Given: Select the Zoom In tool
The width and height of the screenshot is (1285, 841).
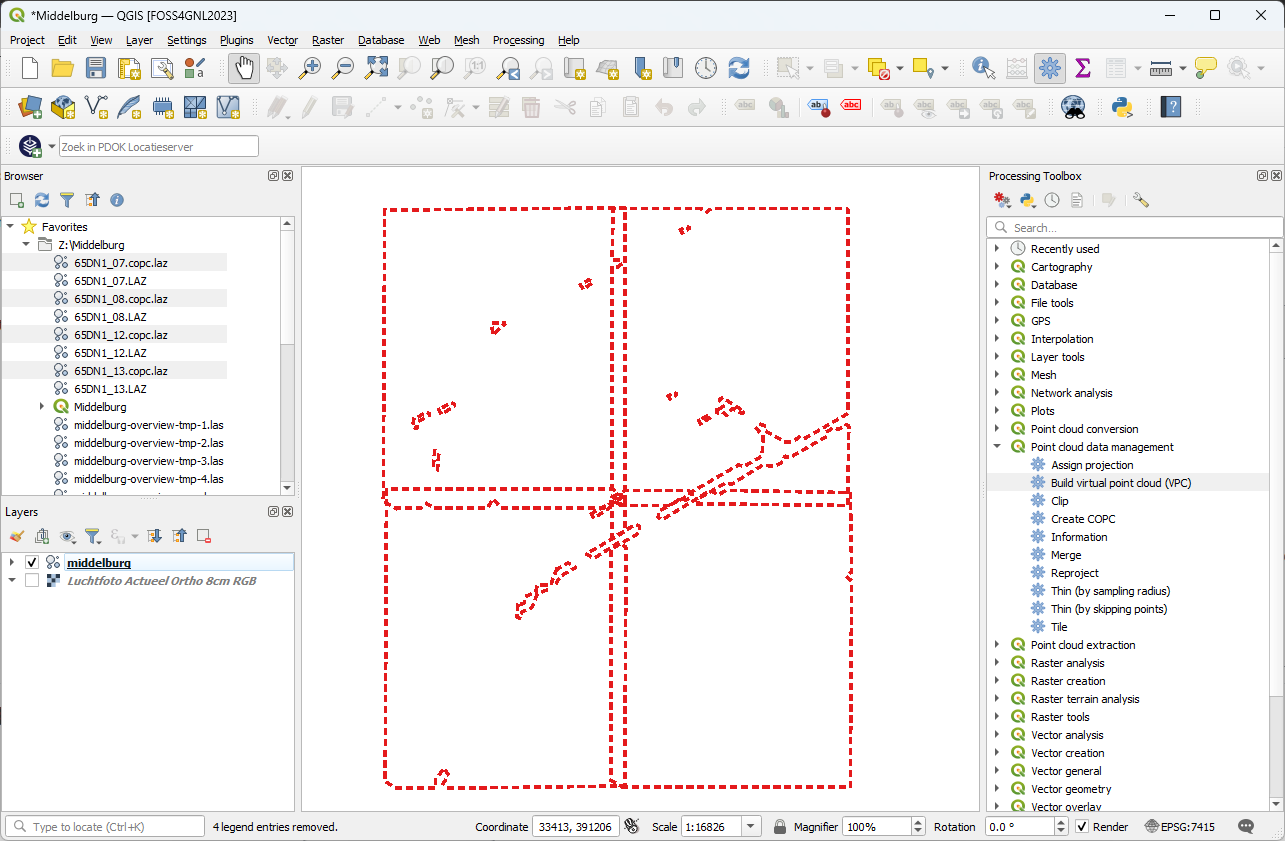Looking at the screenshot, I should (309, 69).
